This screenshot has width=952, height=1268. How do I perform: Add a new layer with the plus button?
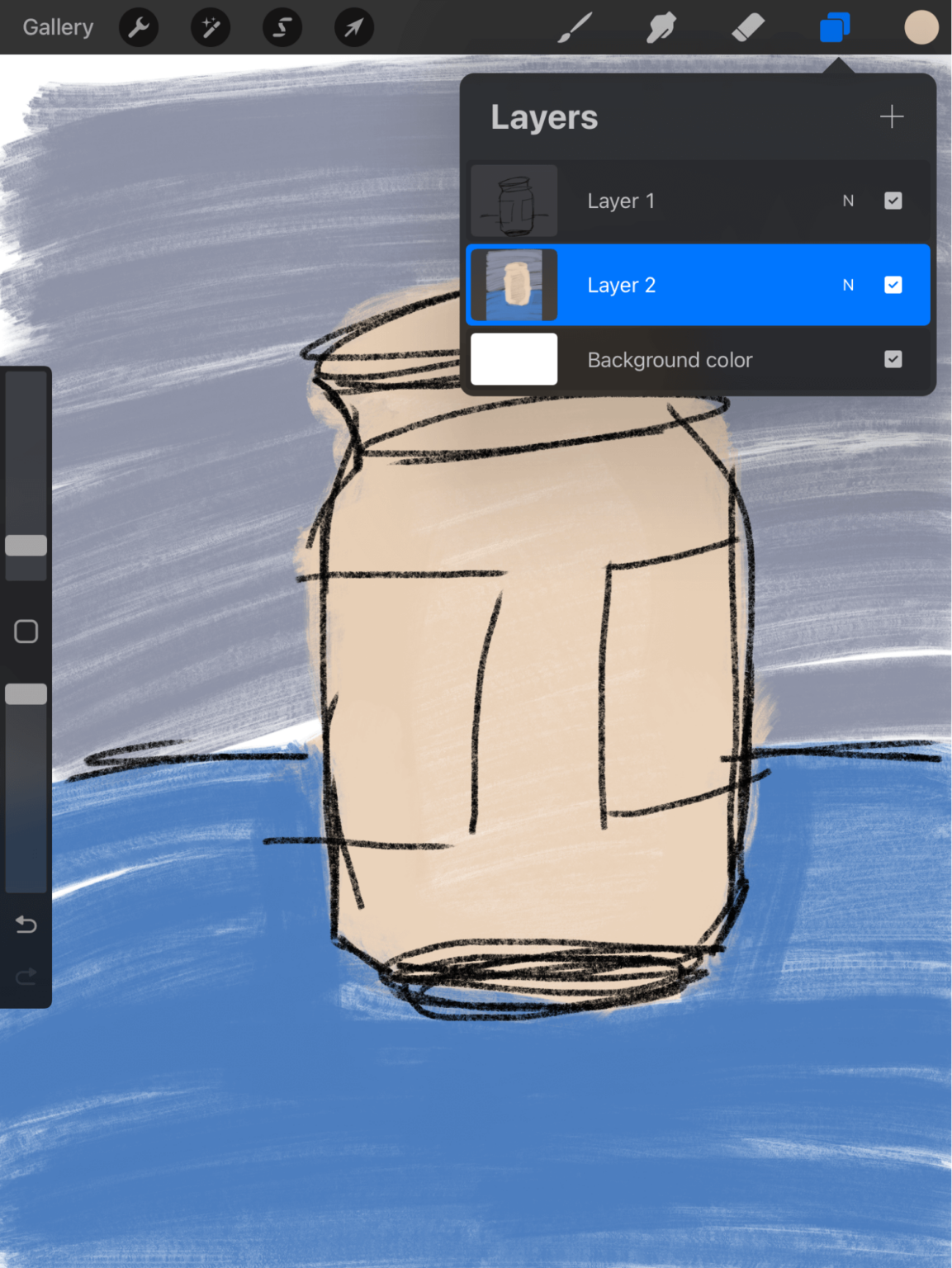[x=891, y=116]
